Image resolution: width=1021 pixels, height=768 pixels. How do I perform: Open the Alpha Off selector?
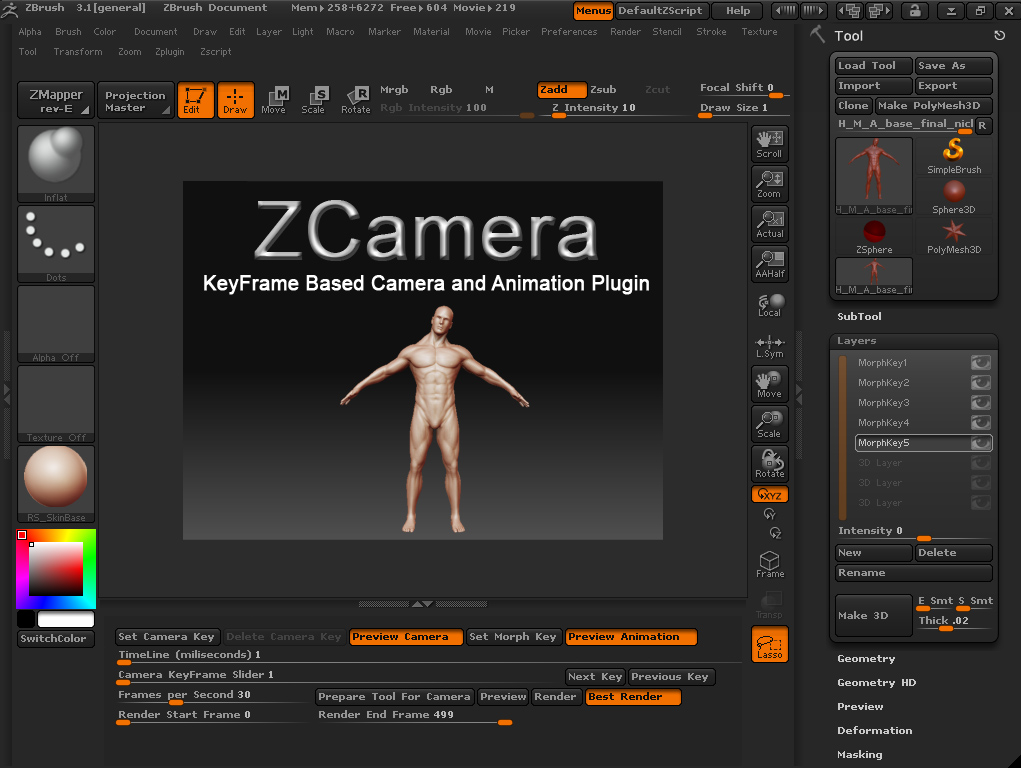[56, 324]
